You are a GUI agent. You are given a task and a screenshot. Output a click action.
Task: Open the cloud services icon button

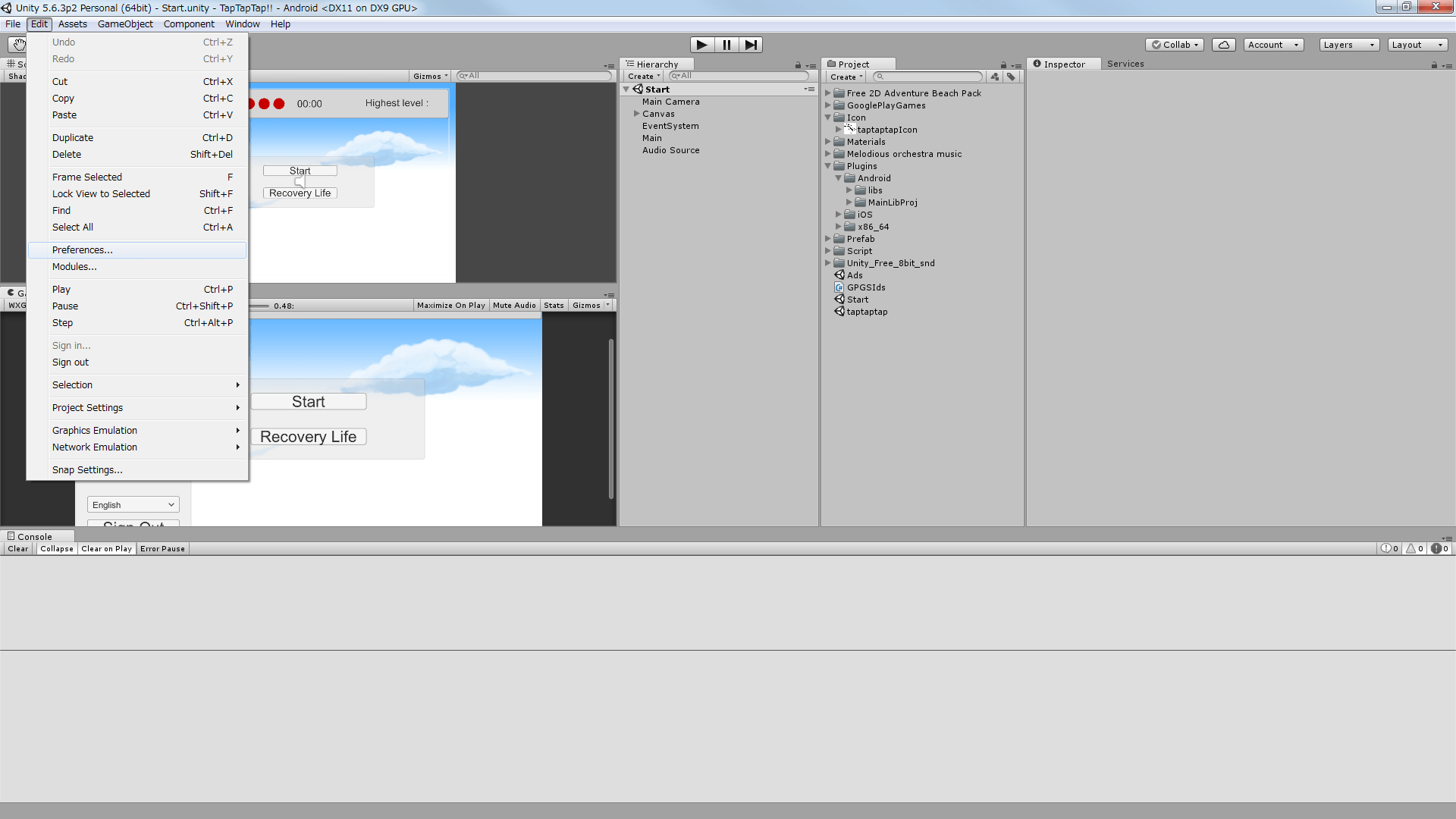(x=1223, y=45)
